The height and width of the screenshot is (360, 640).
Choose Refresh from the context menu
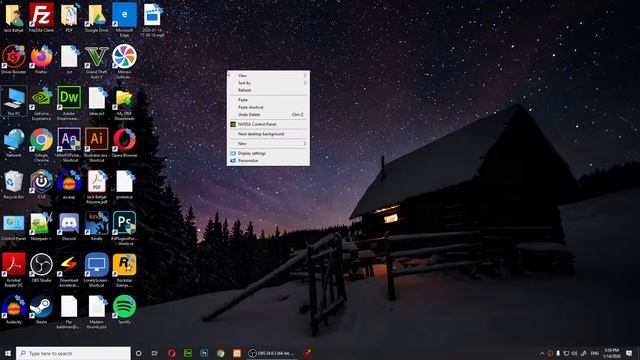[x=268, y=90]
